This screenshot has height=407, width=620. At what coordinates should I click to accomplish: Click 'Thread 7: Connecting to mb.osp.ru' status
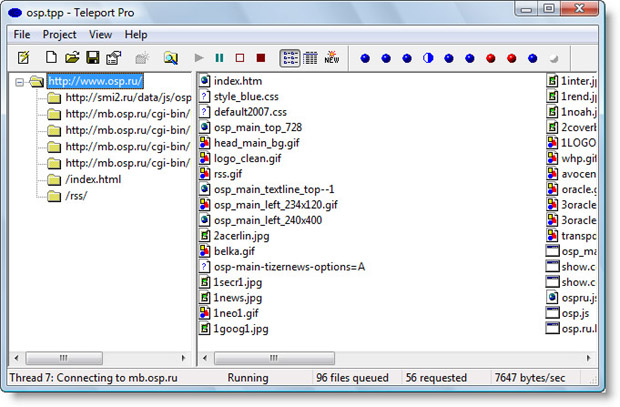(93, 378)
